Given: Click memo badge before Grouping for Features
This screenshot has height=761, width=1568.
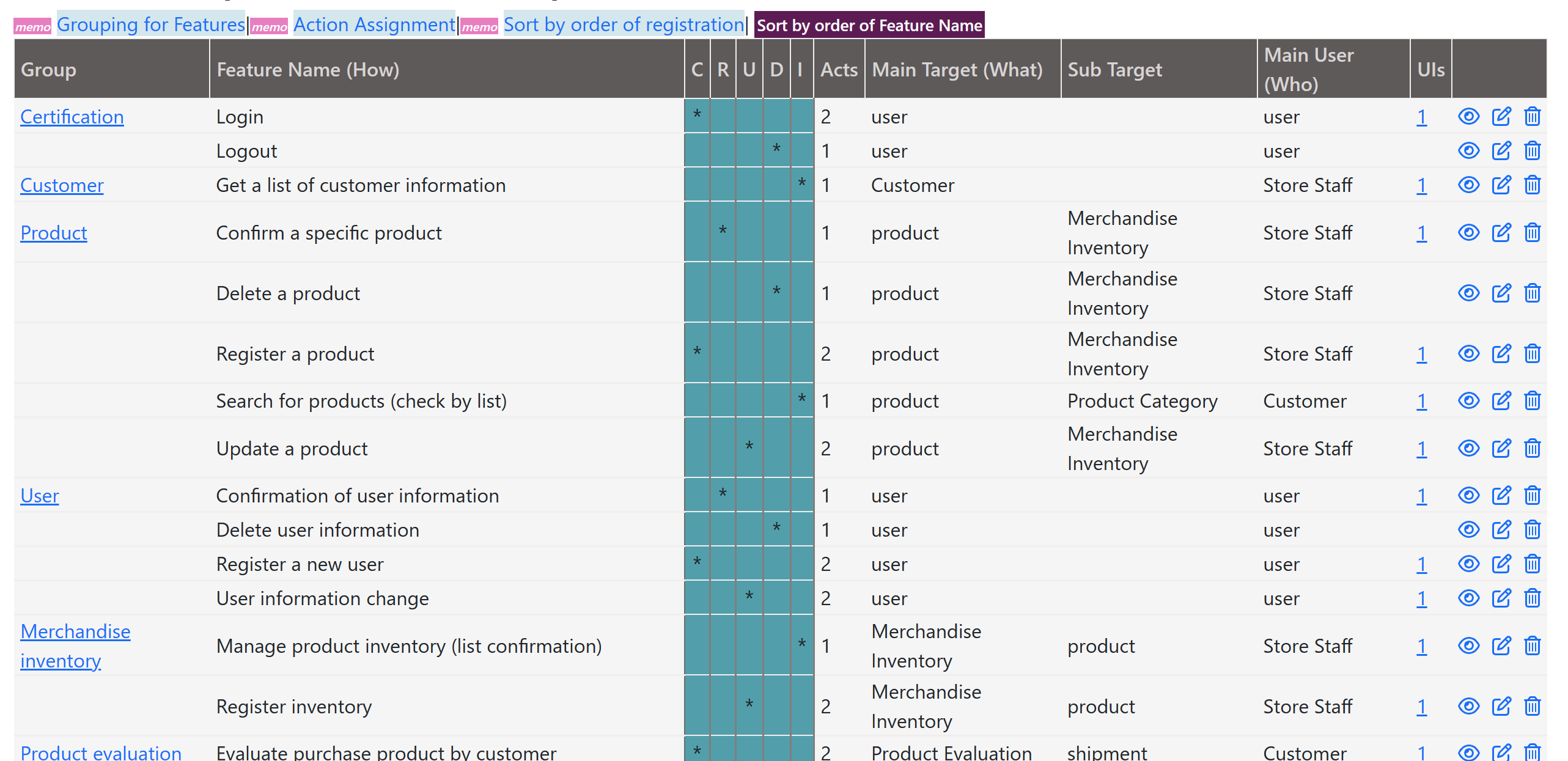Looking at the screenshot, I should (32, 26).
